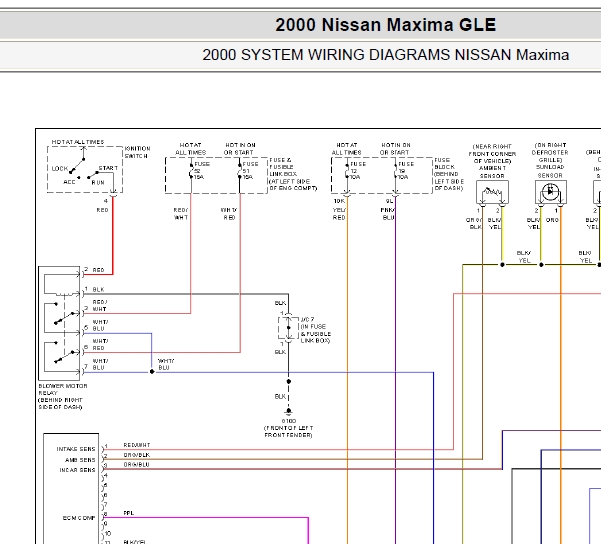601x544 pixels.
Task: Click the 'ORG/BLK' wire label at pin 2
Action: coord(137,455)
